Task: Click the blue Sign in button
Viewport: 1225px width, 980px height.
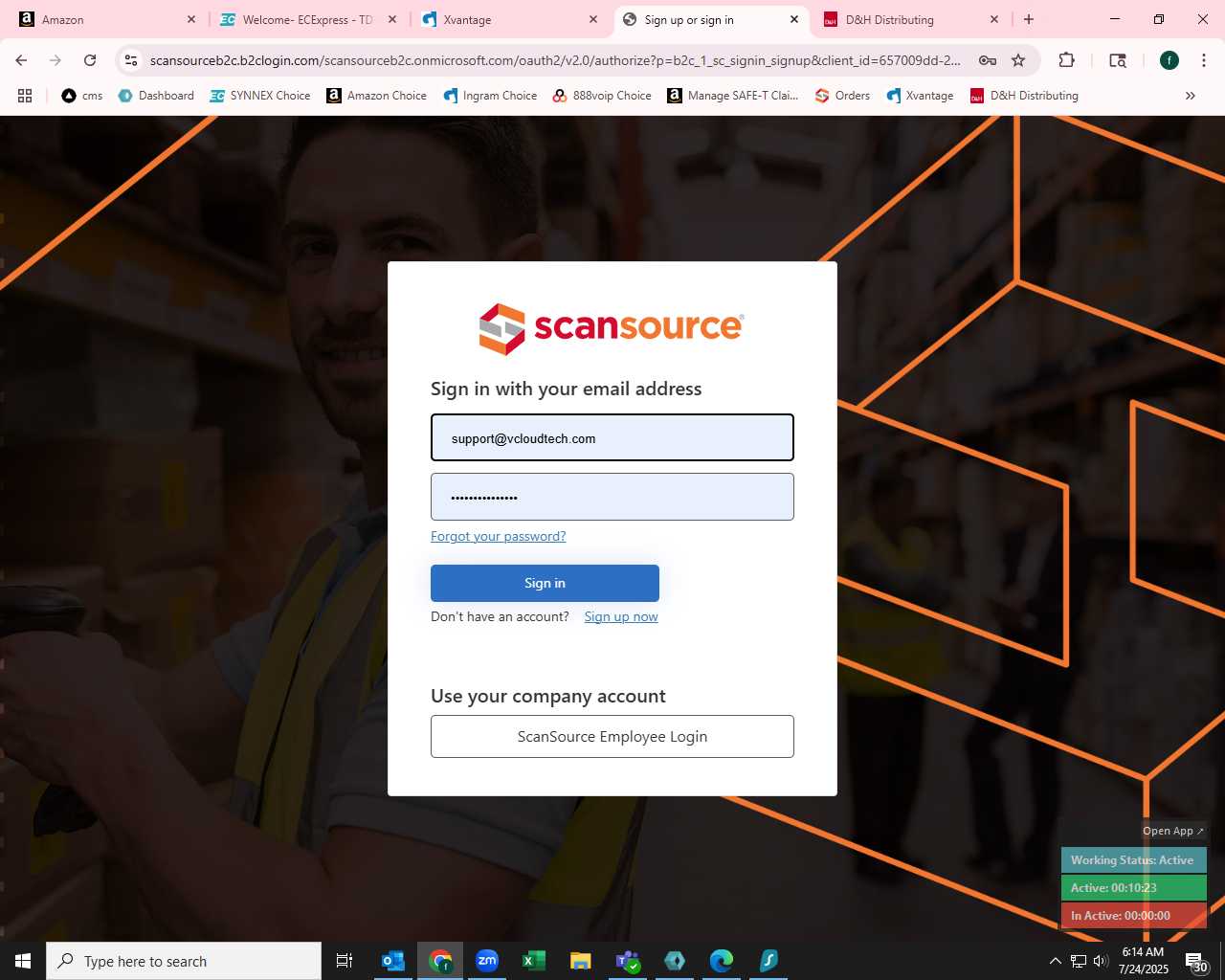Action: [x=545, y=583]
